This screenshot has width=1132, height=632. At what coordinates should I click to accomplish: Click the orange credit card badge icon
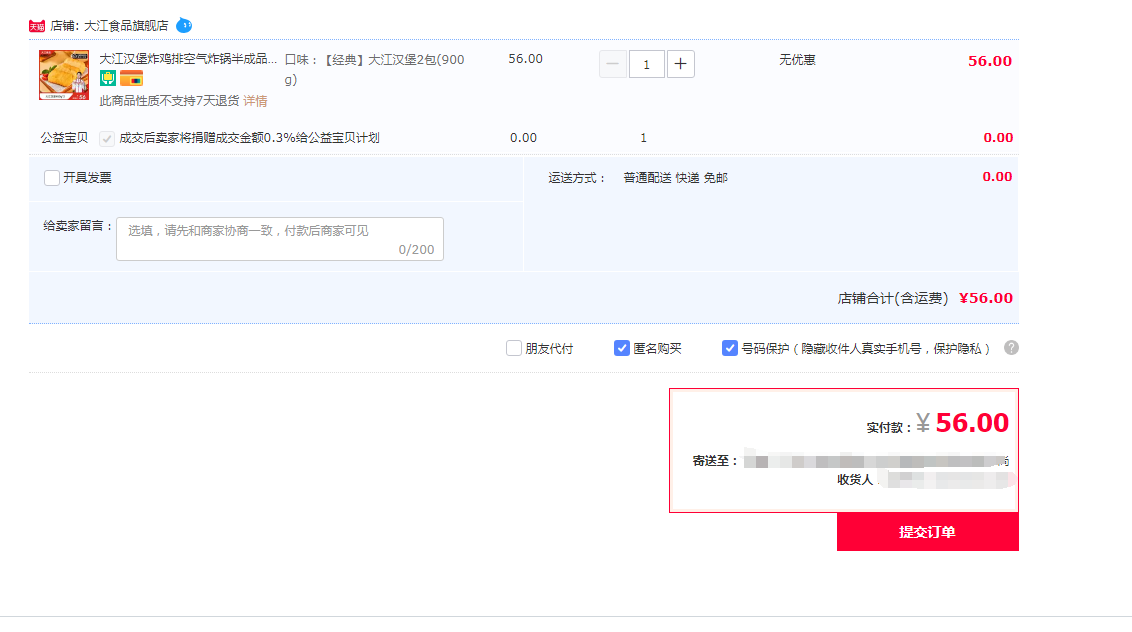click(x=131, y=78)
